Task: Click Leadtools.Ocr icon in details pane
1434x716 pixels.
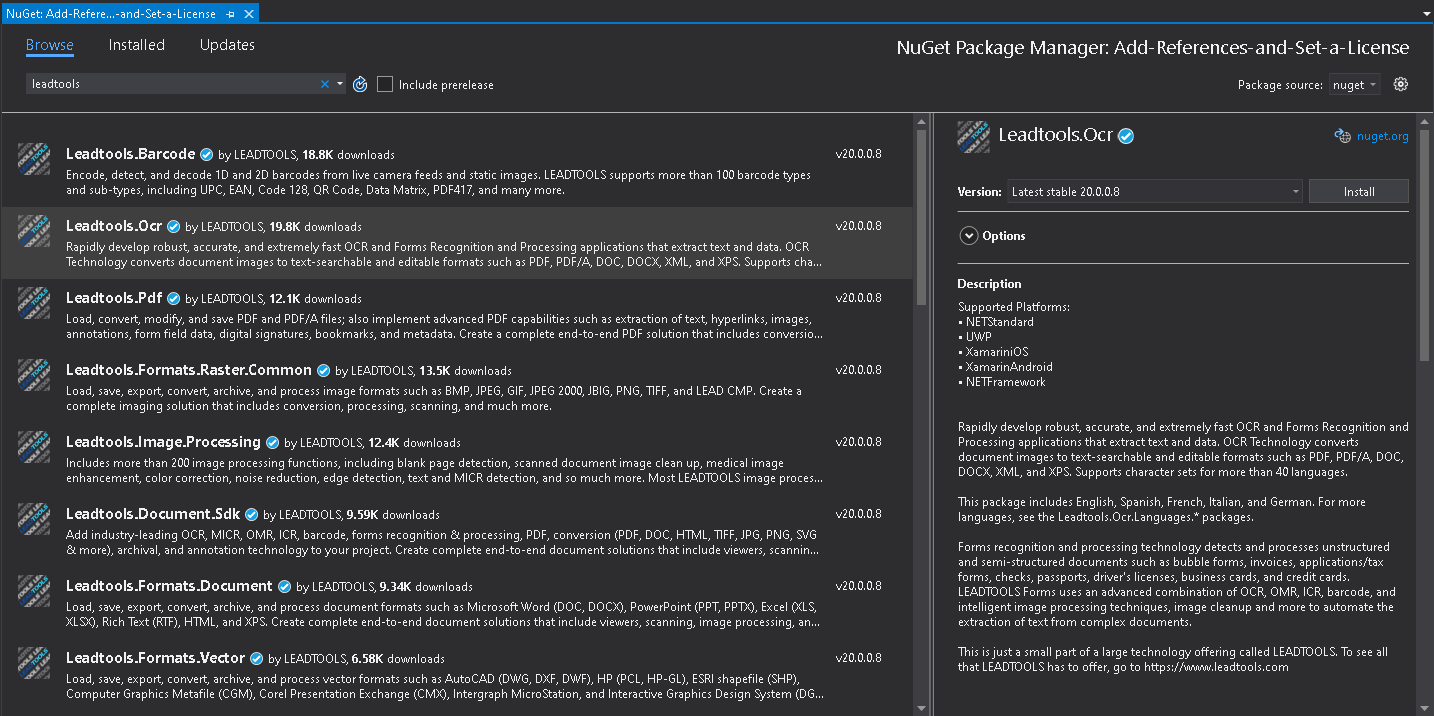Action: pyautogui.click(x=973, y=136)
